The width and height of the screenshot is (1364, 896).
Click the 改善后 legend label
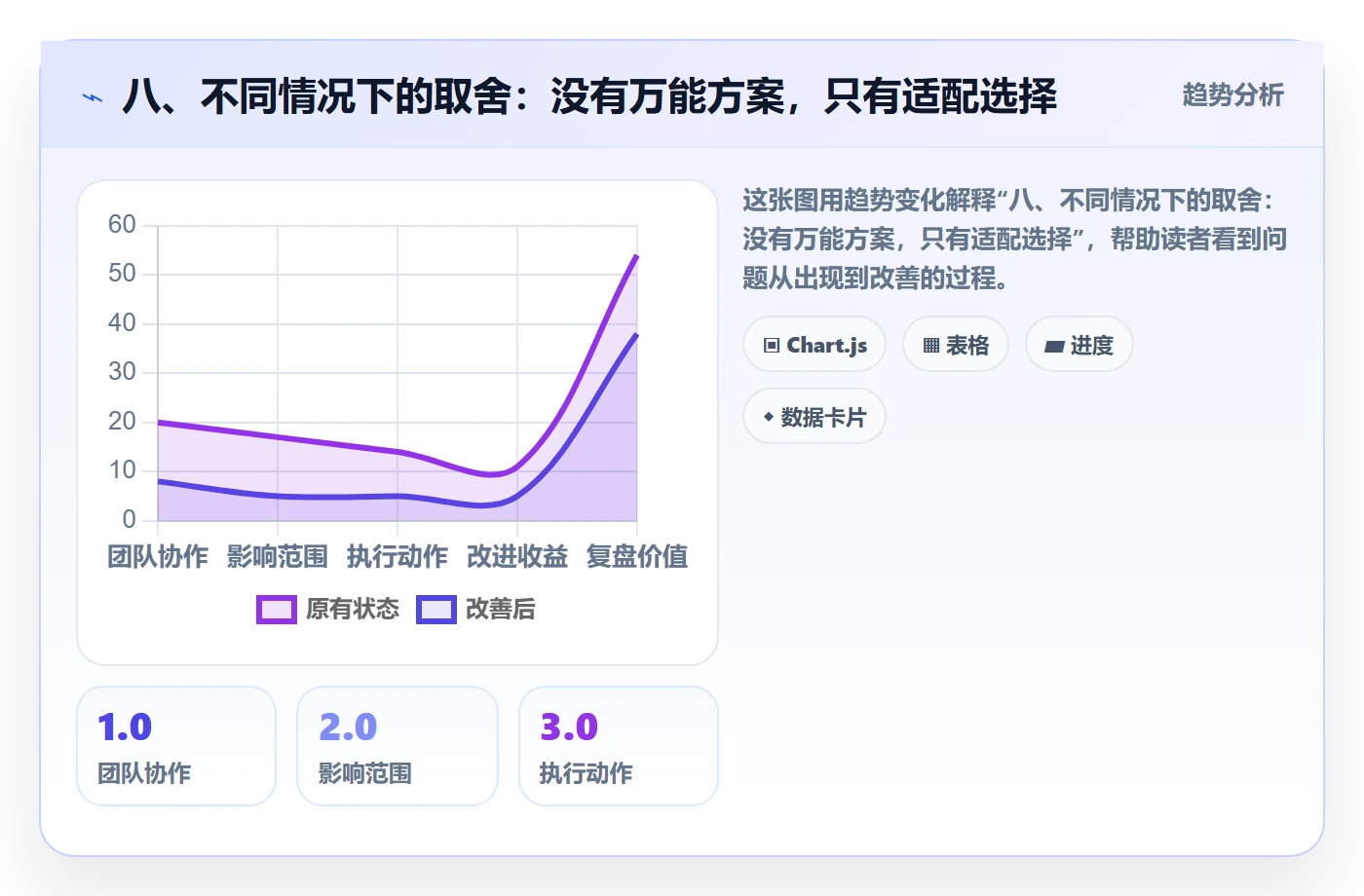tap(501, 610)
